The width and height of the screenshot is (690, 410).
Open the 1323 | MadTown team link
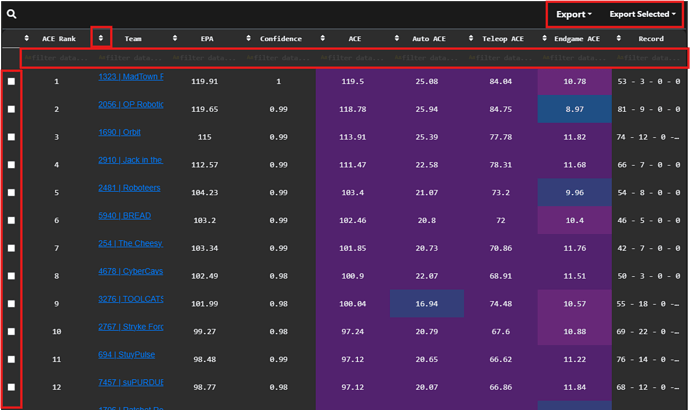point(131,77)
